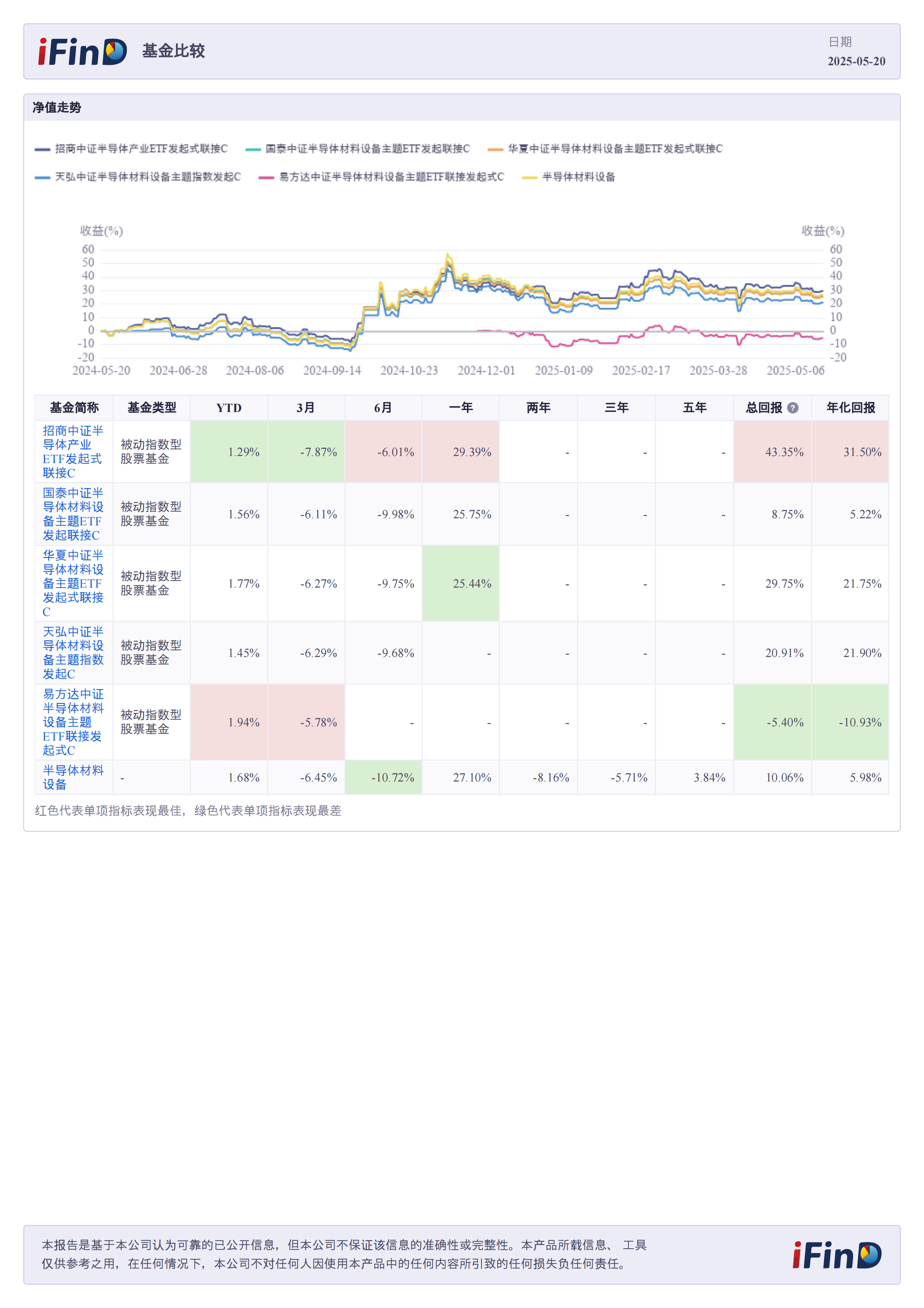The width and height of the screenshot is (924, 1308).
Task: Select the 25.44% one-year cell
Action: 461,584
